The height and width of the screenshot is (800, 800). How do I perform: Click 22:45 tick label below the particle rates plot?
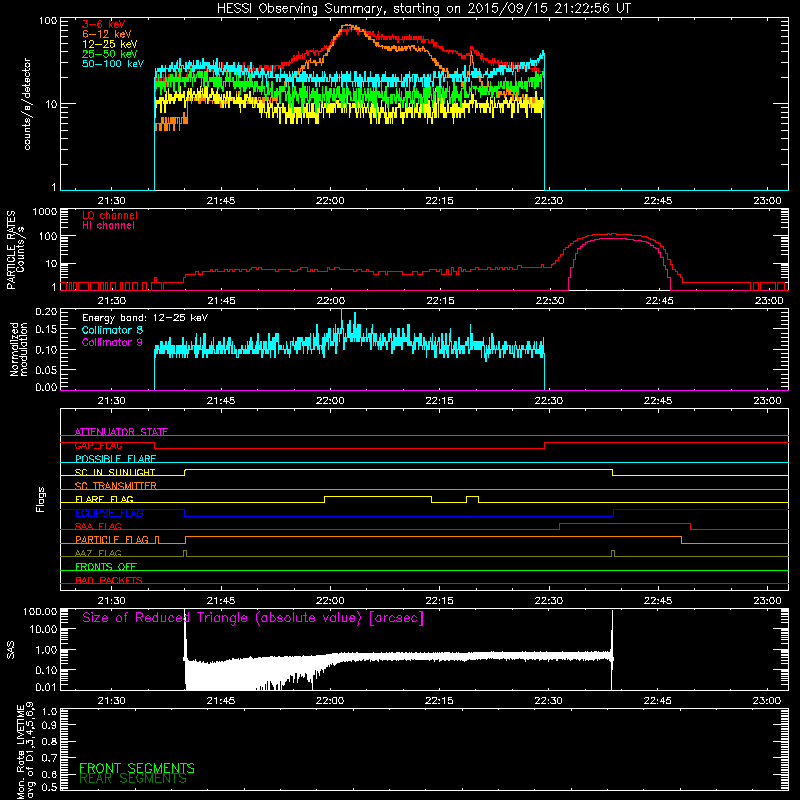(x=659, y=301)
